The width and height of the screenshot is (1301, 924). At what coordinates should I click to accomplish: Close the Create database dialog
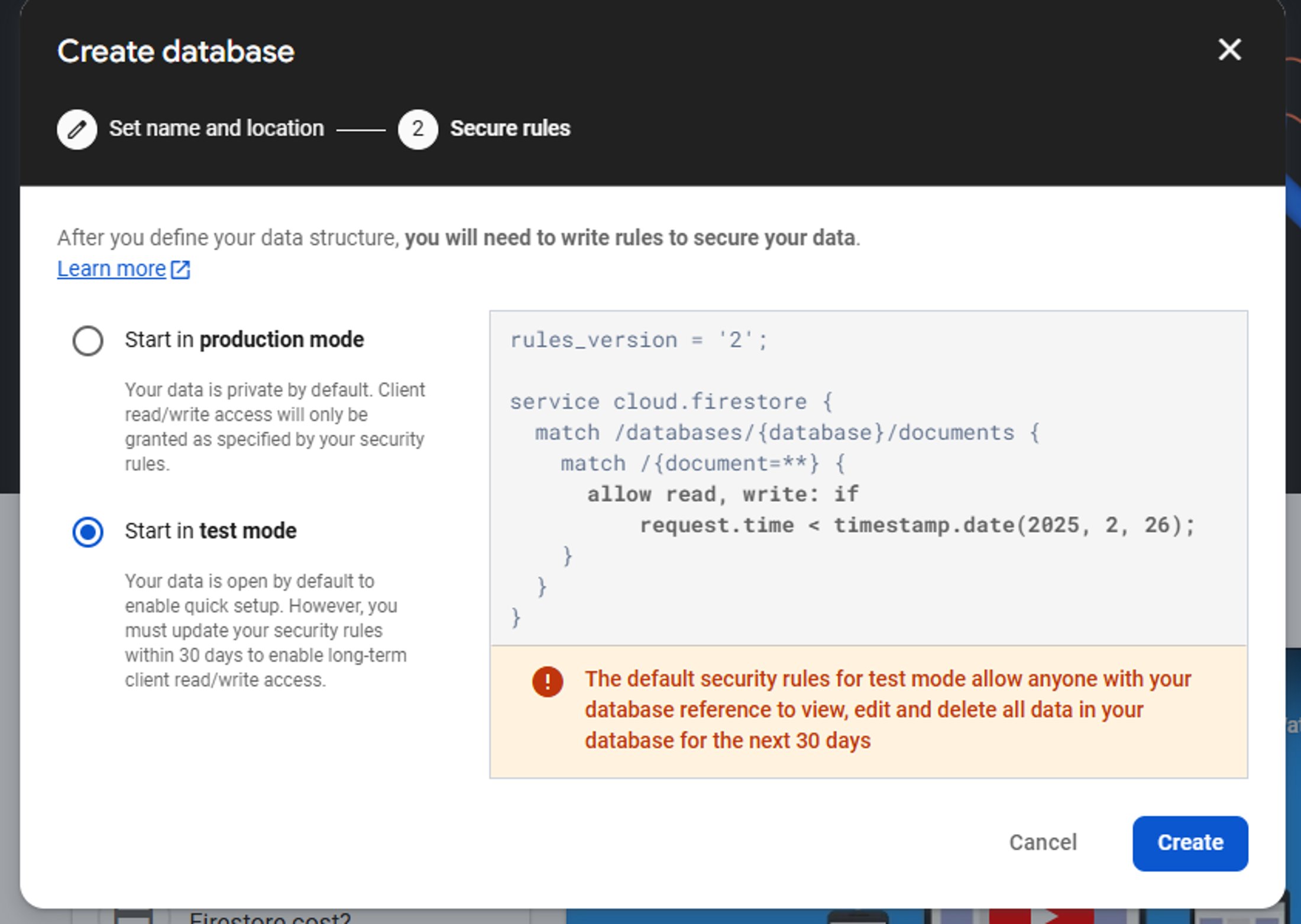1229,50
